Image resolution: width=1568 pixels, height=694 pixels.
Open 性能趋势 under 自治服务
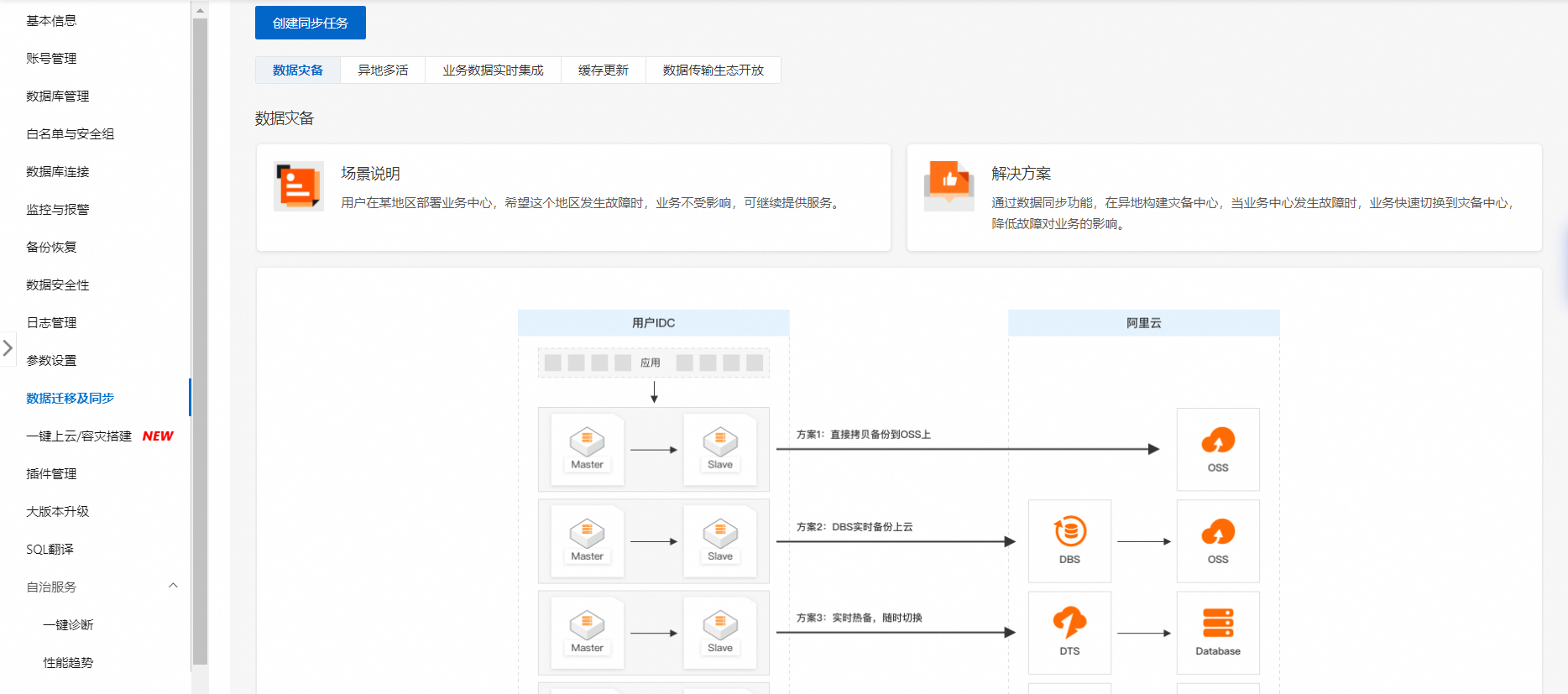point(69,663)
